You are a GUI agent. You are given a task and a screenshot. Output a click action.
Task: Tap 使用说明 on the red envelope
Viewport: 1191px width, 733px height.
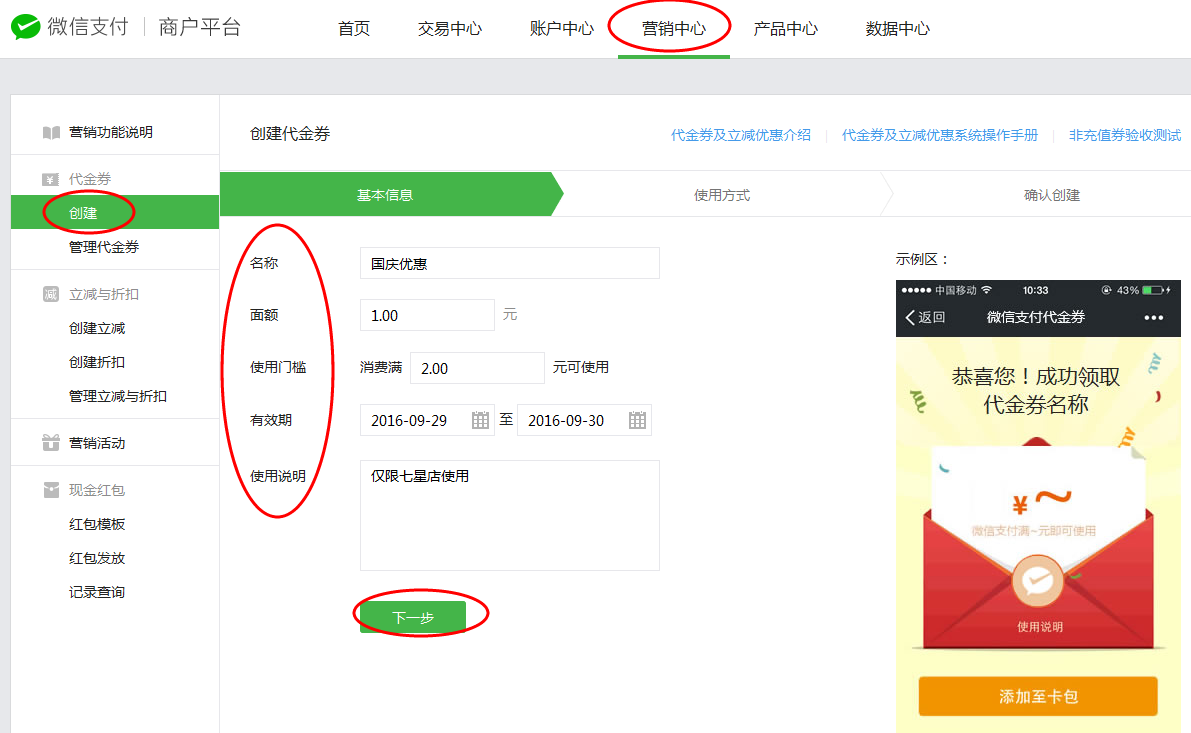(x=1040, y=627)
